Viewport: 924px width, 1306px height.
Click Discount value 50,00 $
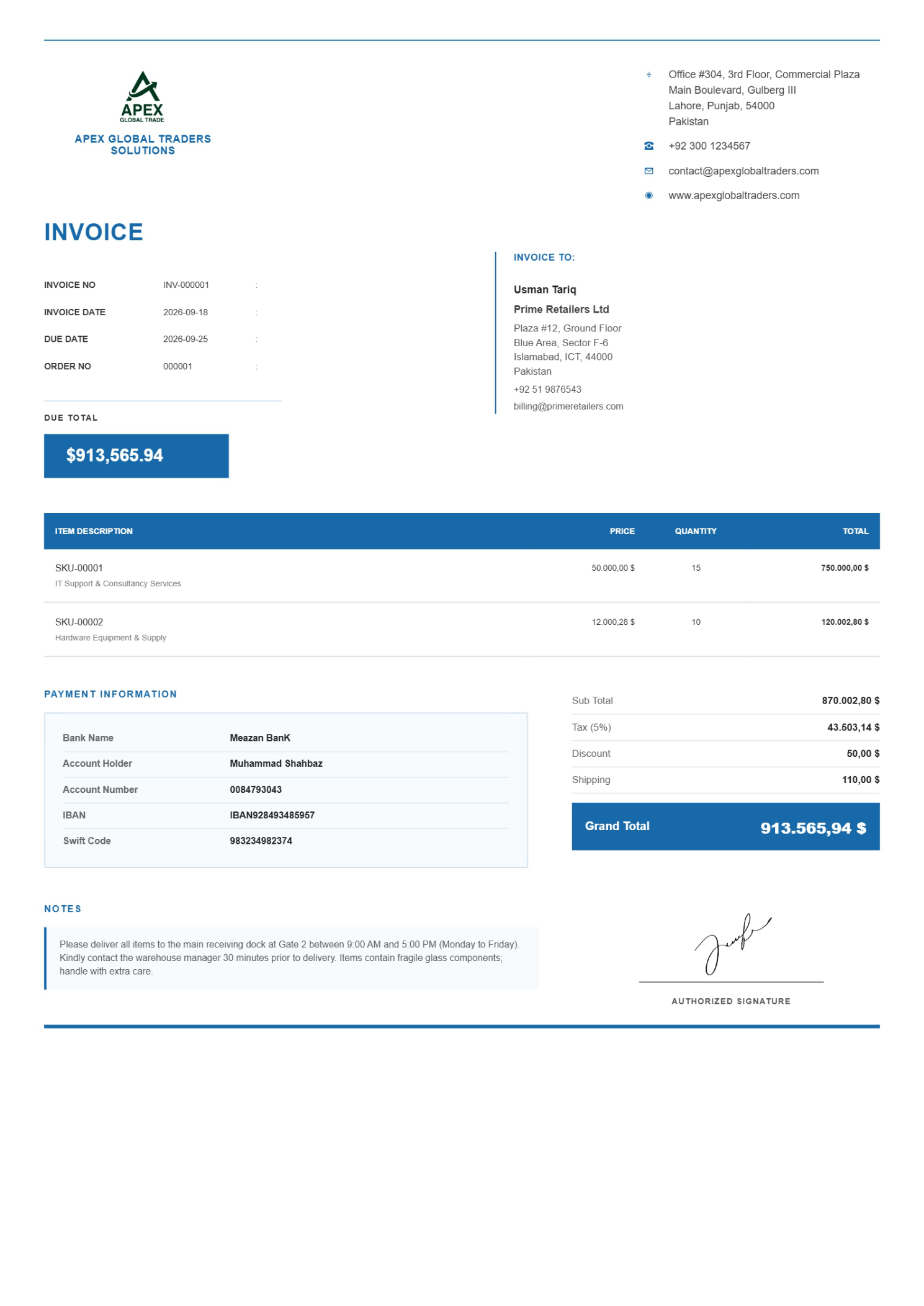pyautogui.click(x=863, y=753)
